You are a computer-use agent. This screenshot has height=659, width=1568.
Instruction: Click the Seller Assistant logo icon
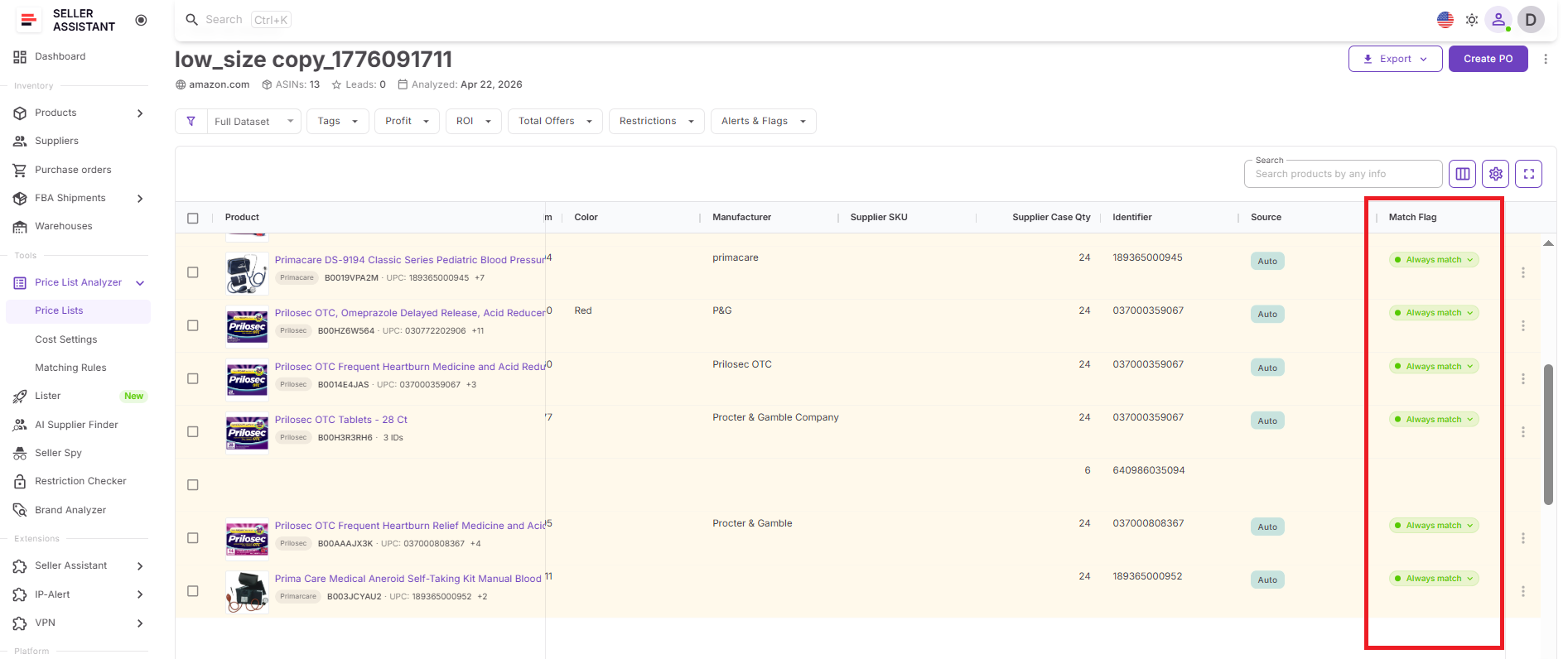tap(28, 20)
